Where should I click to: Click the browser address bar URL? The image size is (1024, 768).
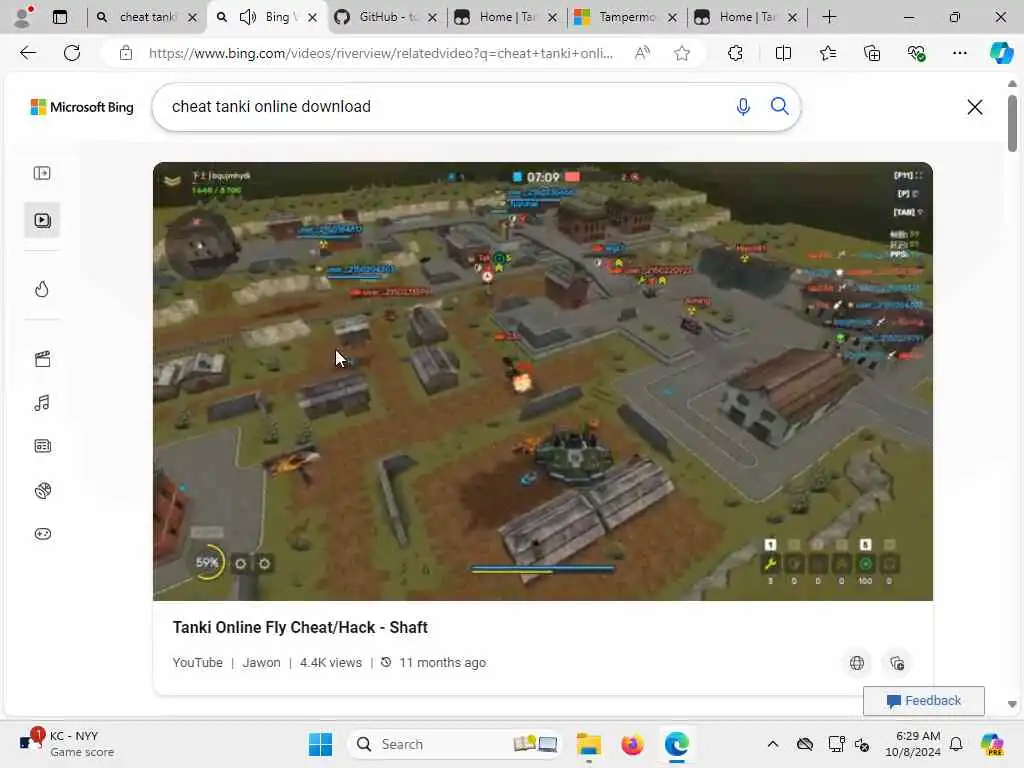[x=381, y=53]
